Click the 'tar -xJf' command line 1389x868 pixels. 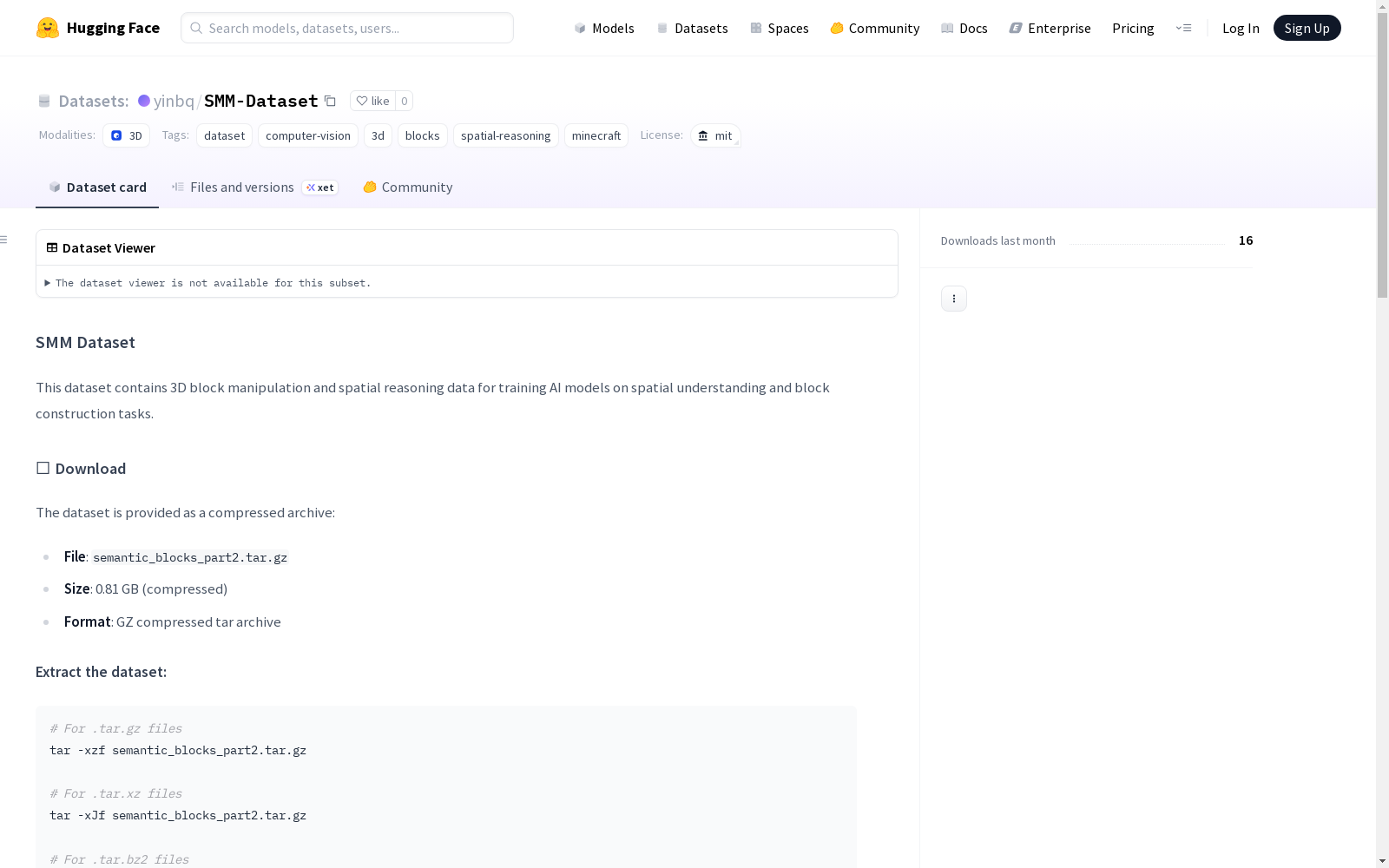pyautogui.click(x=178, y=815)
